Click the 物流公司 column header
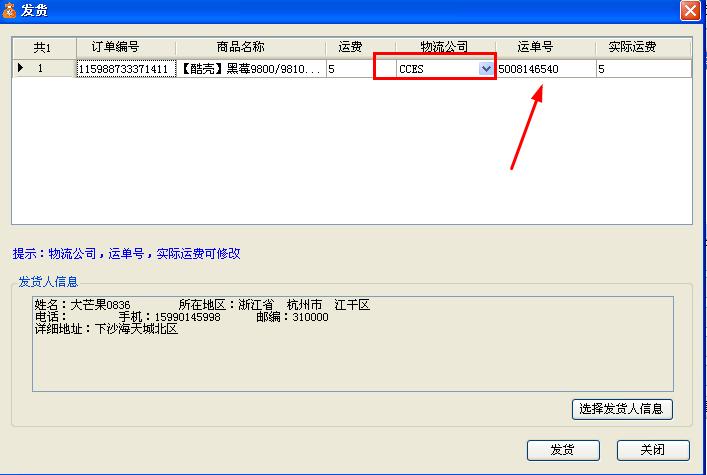The height and width of the screenshot is (475, 707). pos(445,47)
